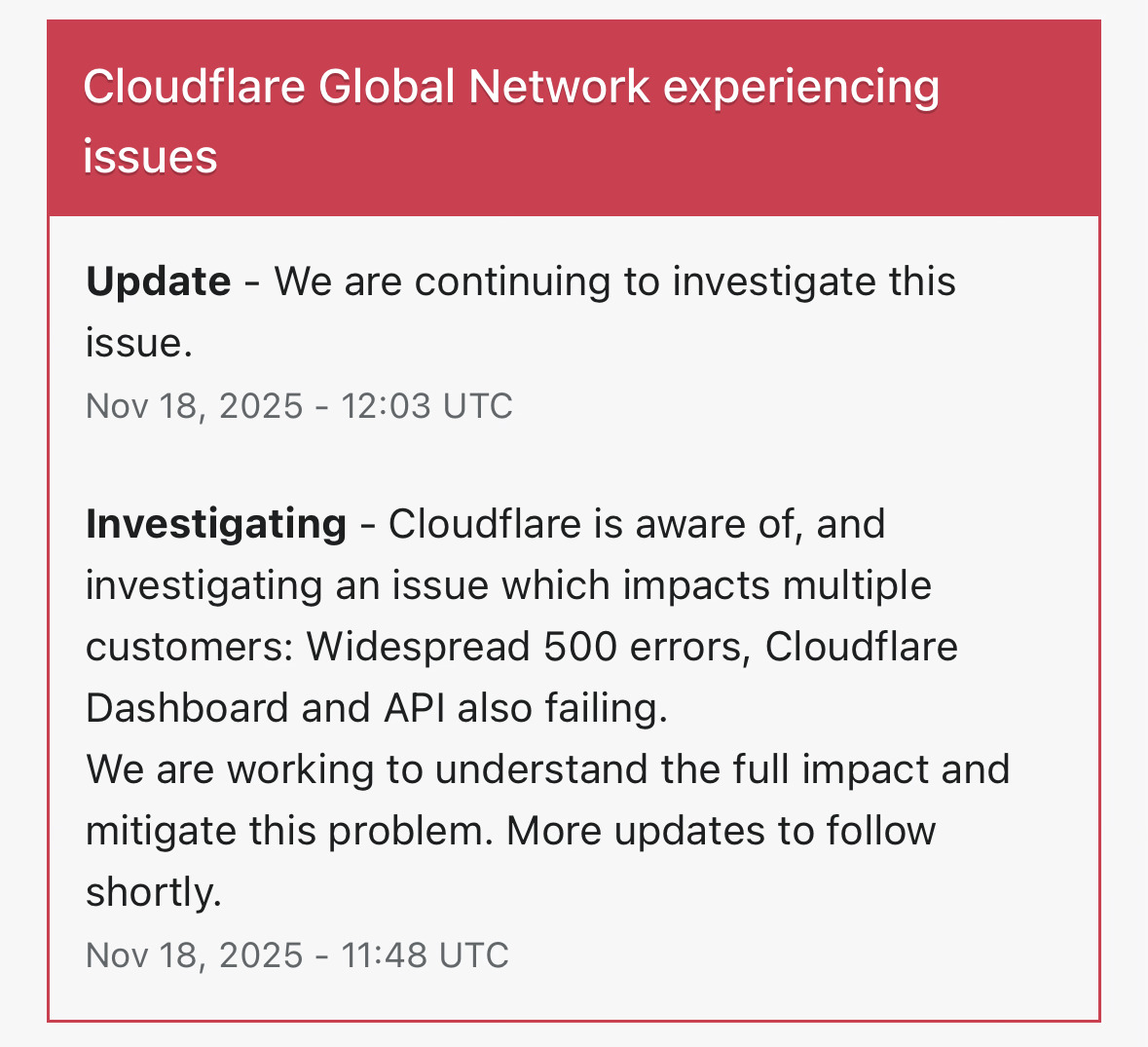
Task: Click the 'Nov 18, 2025' date under Update
Action: coord(195,406)
